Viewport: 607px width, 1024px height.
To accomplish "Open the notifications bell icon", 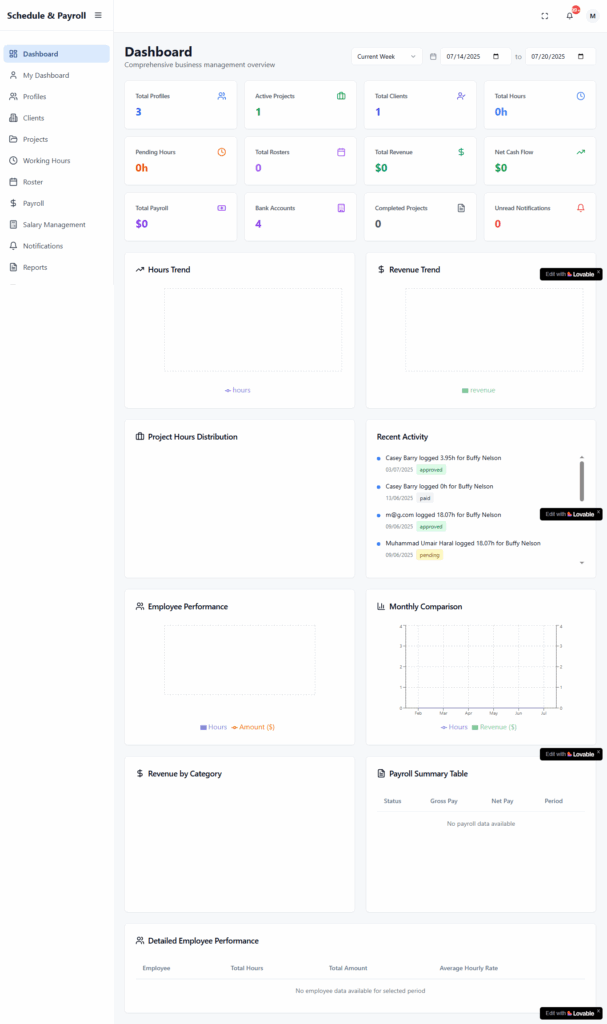I will [x=570, y=15].
